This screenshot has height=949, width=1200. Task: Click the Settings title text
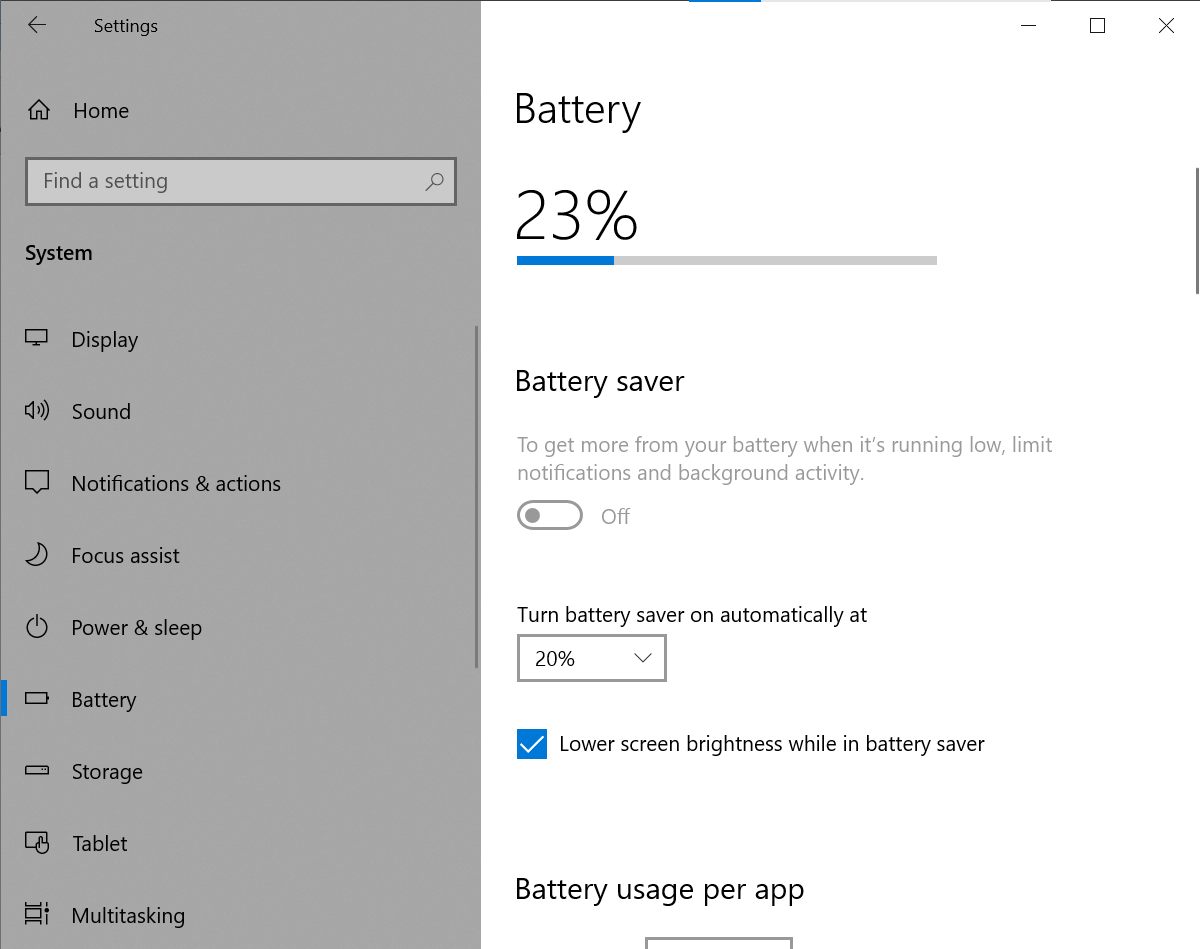pyautogui.click(x=125, y=25)
